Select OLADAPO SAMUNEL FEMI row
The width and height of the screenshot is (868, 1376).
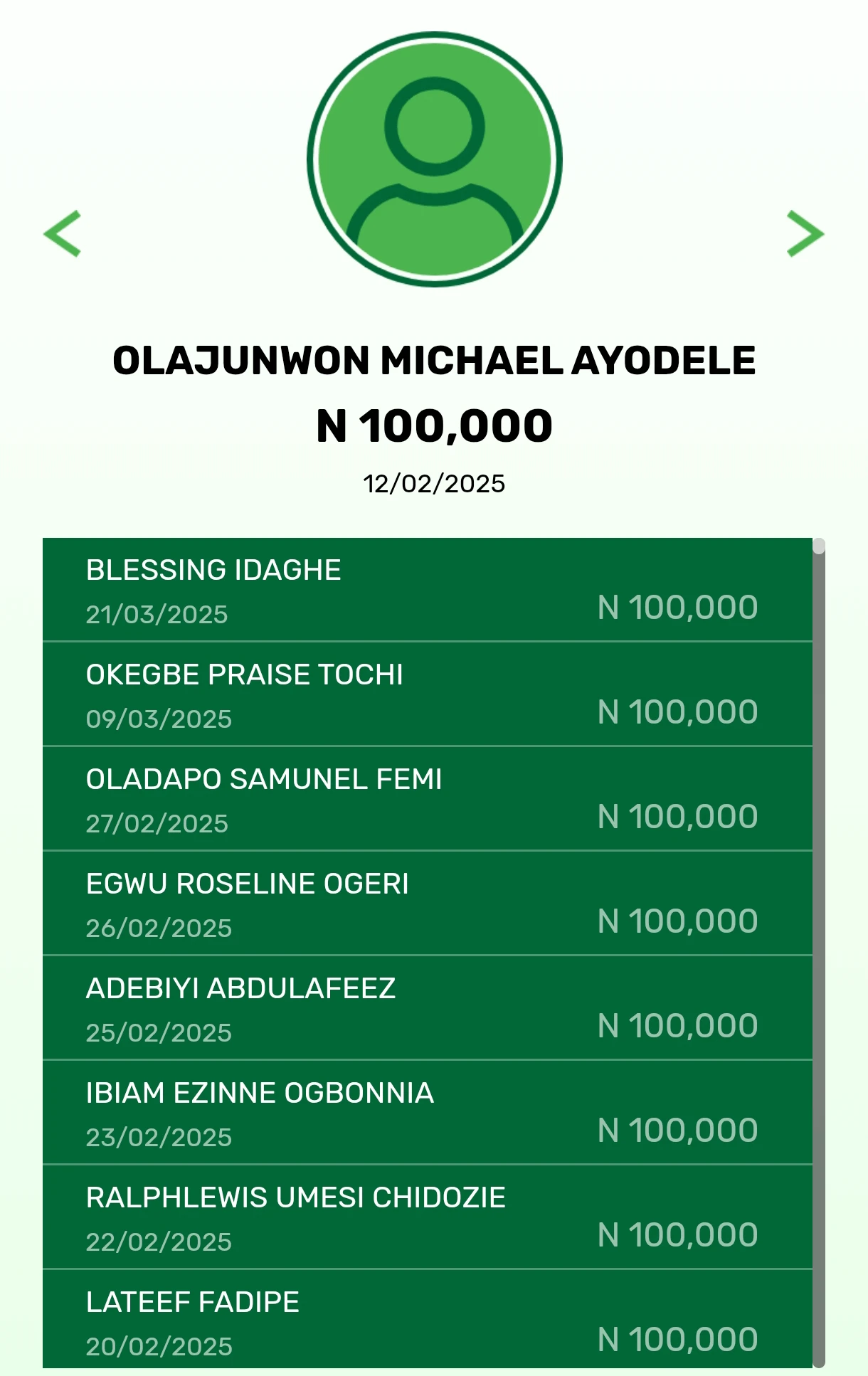(428, 799)
